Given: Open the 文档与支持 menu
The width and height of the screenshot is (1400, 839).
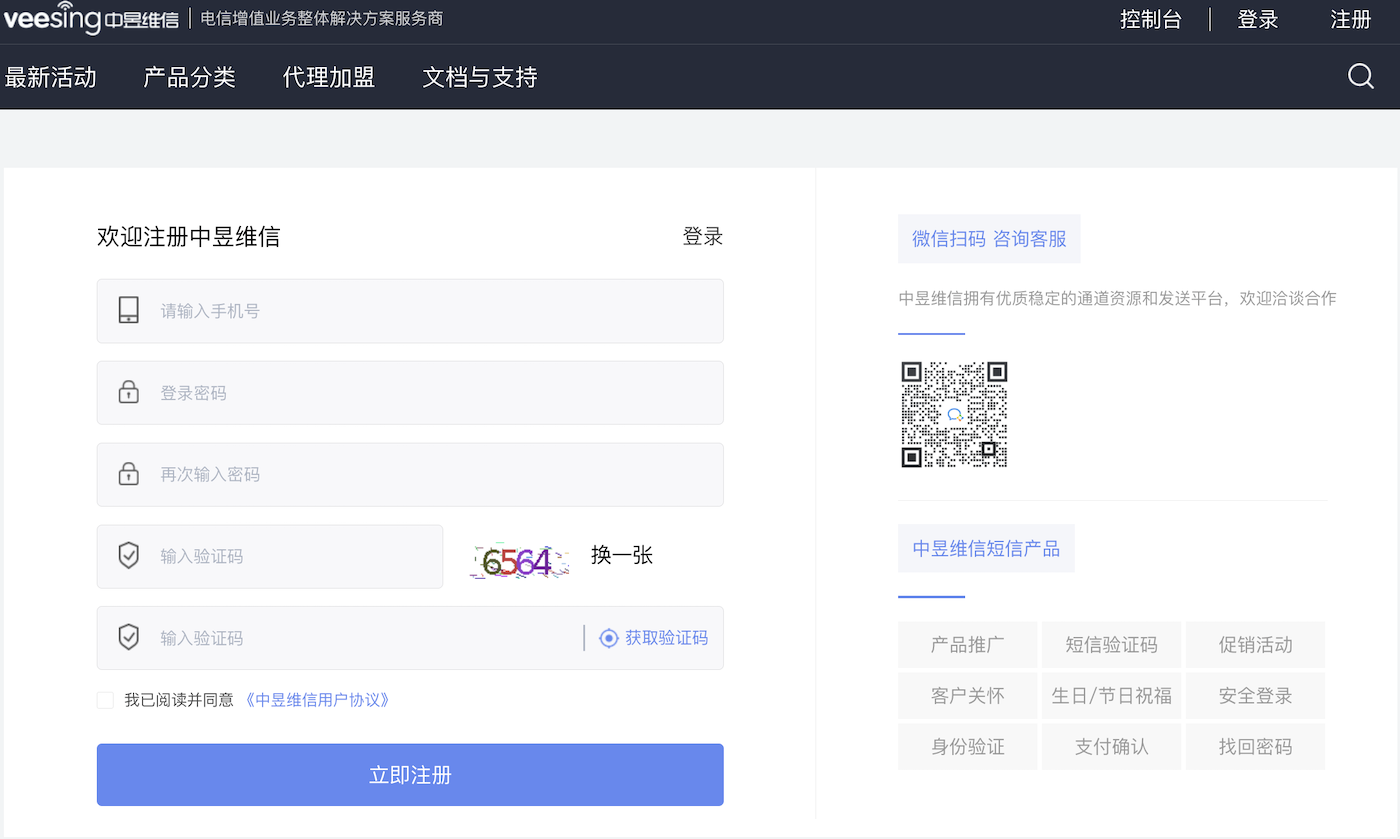Looking at the screenshot, I should click(x=479, y=76).
